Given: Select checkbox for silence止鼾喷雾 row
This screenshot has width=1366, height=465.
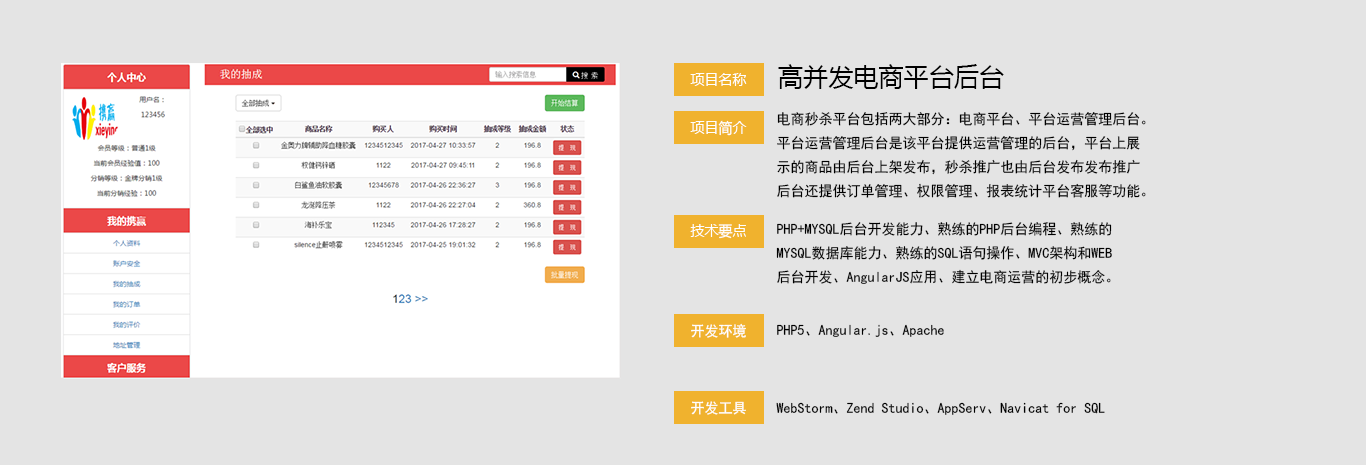Looking at the screenshot, I should click(256, 244).
